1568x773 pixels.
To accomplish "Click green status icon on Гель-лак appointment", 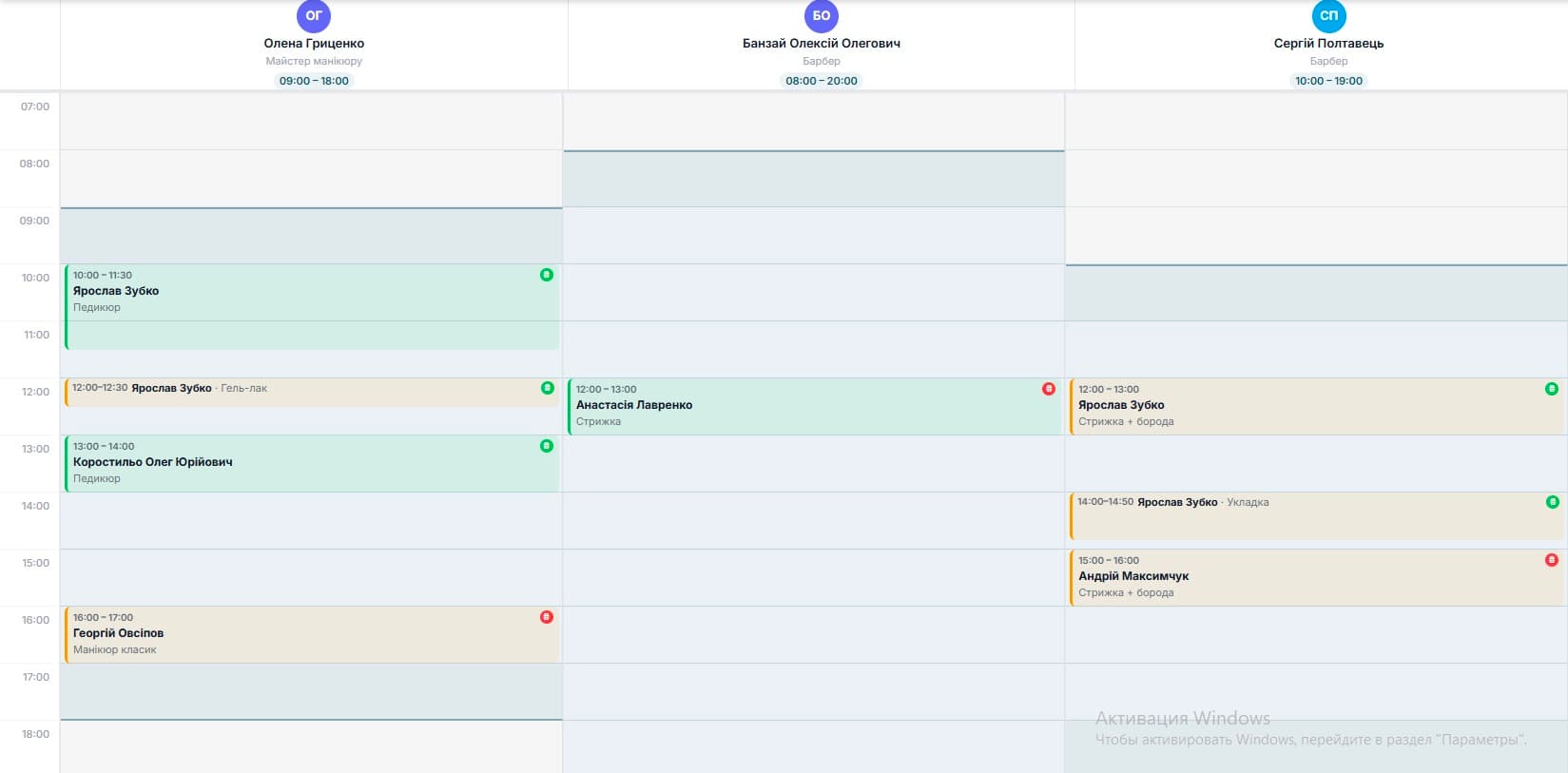I will coord(547,388).
